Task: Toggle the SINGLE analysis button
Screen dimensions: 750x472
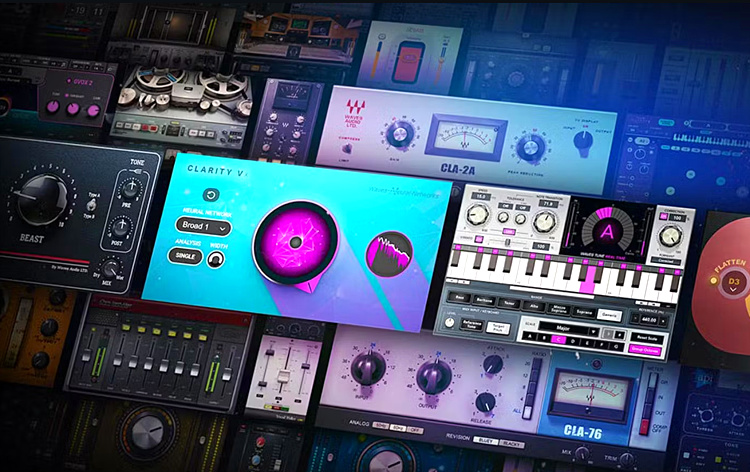Action: click(x=187, y=258)
